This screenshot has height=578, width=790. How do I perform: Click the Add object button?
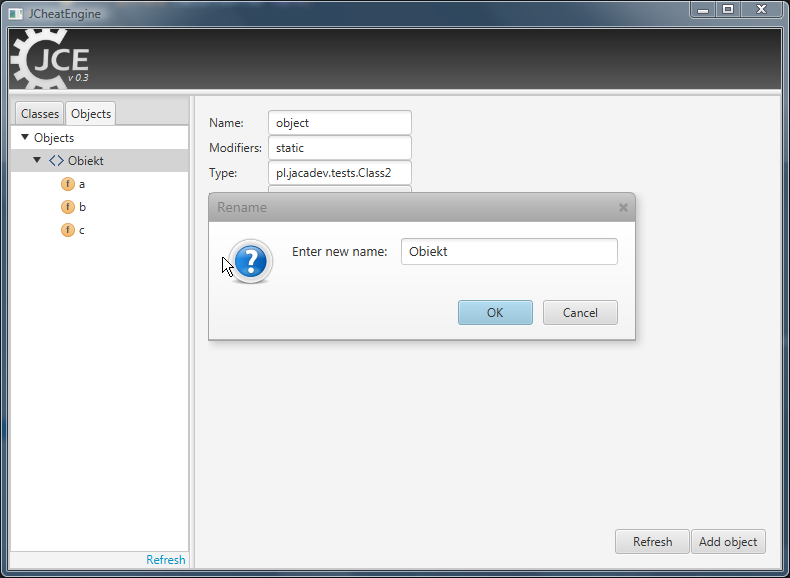[728, 542]
